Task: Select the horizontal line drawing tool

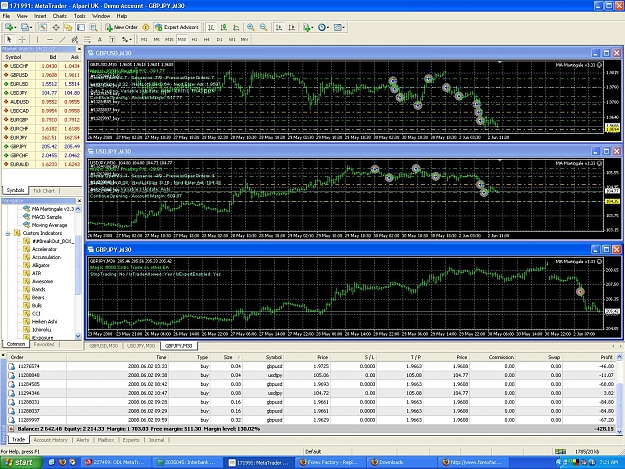Action: click(50, 39)
